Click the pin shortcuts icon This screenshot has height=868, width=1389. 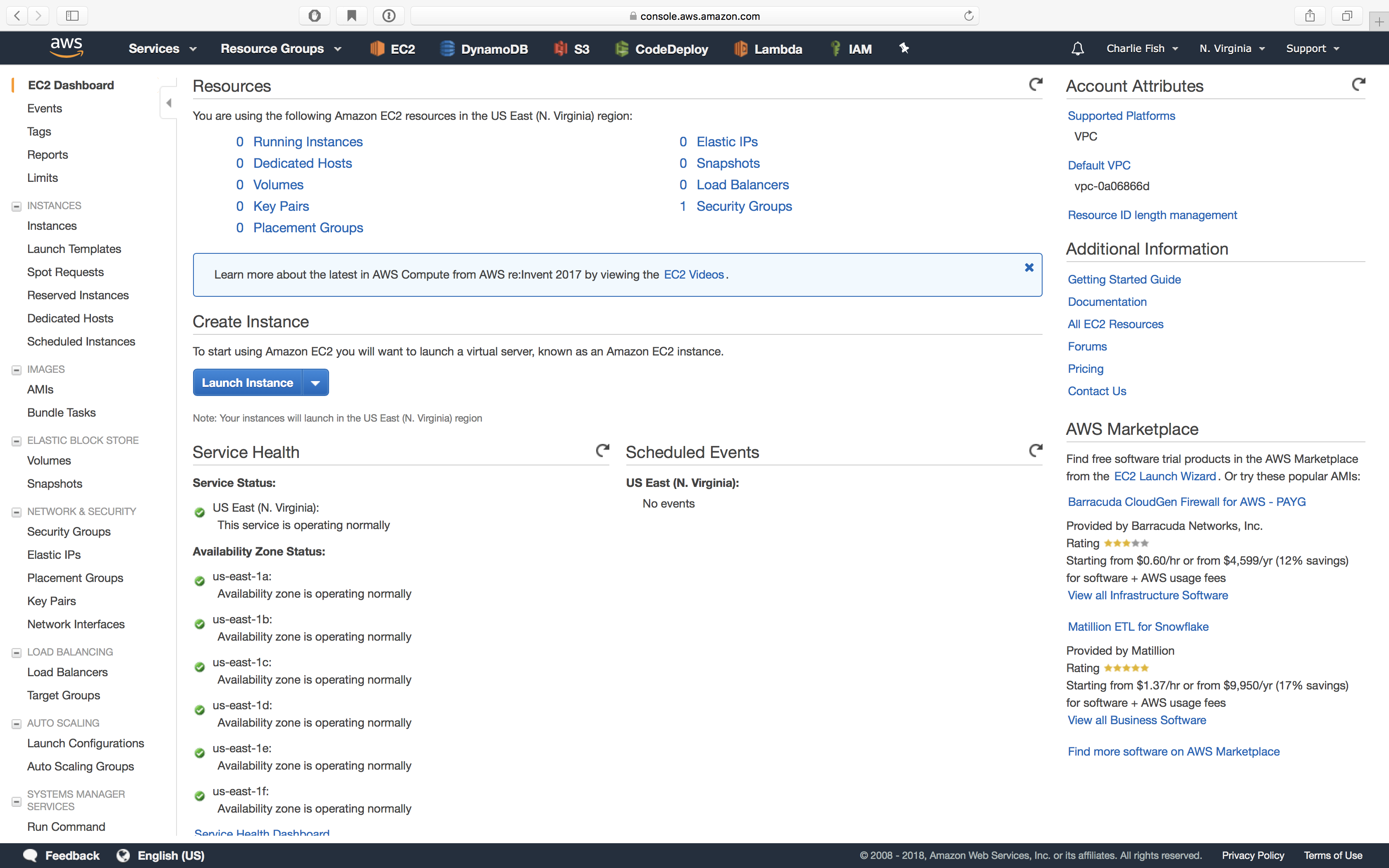tap(904, 48)
